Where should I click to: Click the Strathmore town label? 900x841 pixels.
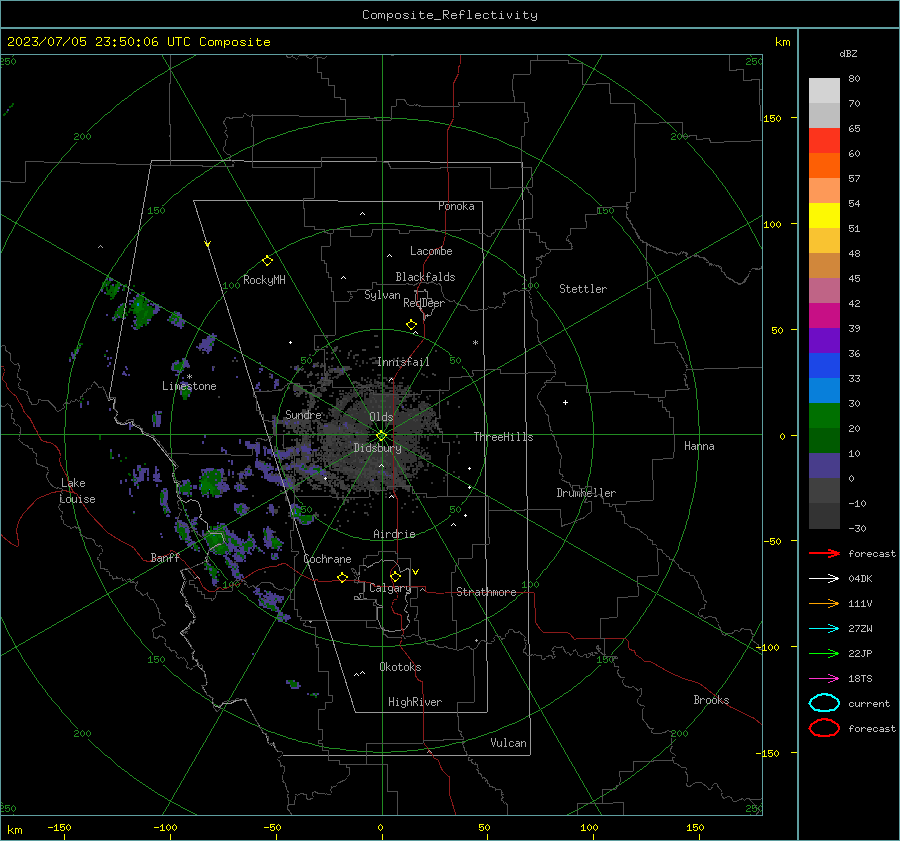point(486,592)
